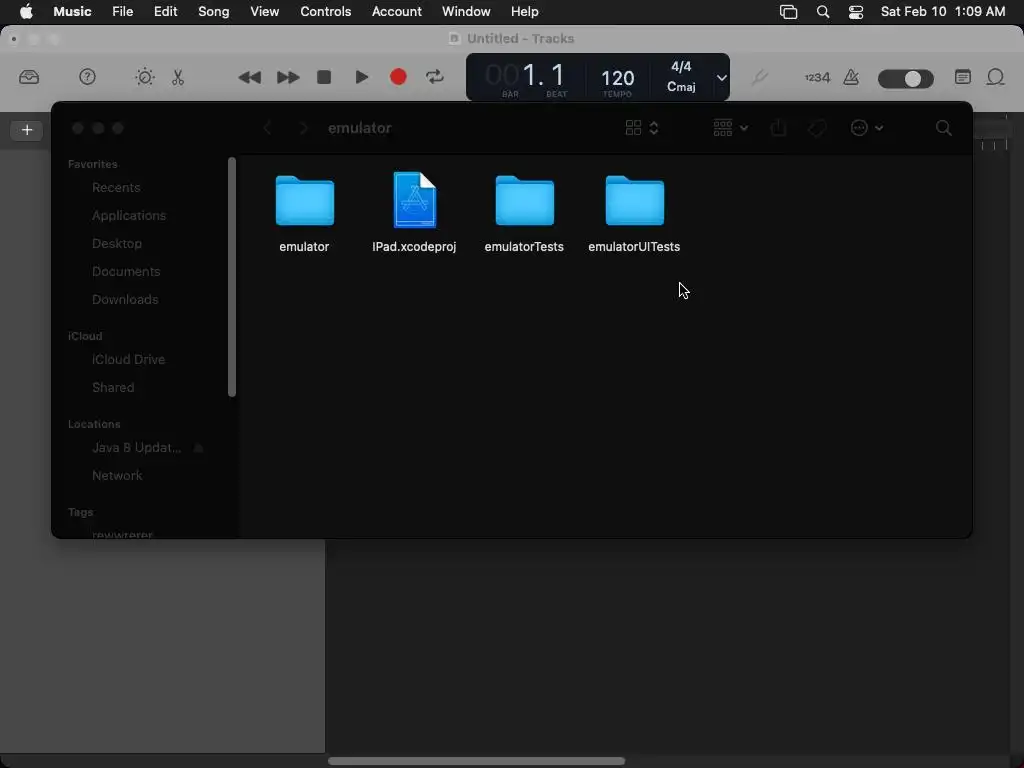Image resolution: width=1024 pixels, height=768 pixels.
Task: Add a new track with plus button
Action: pyautogui.click(x=27, y=130)
